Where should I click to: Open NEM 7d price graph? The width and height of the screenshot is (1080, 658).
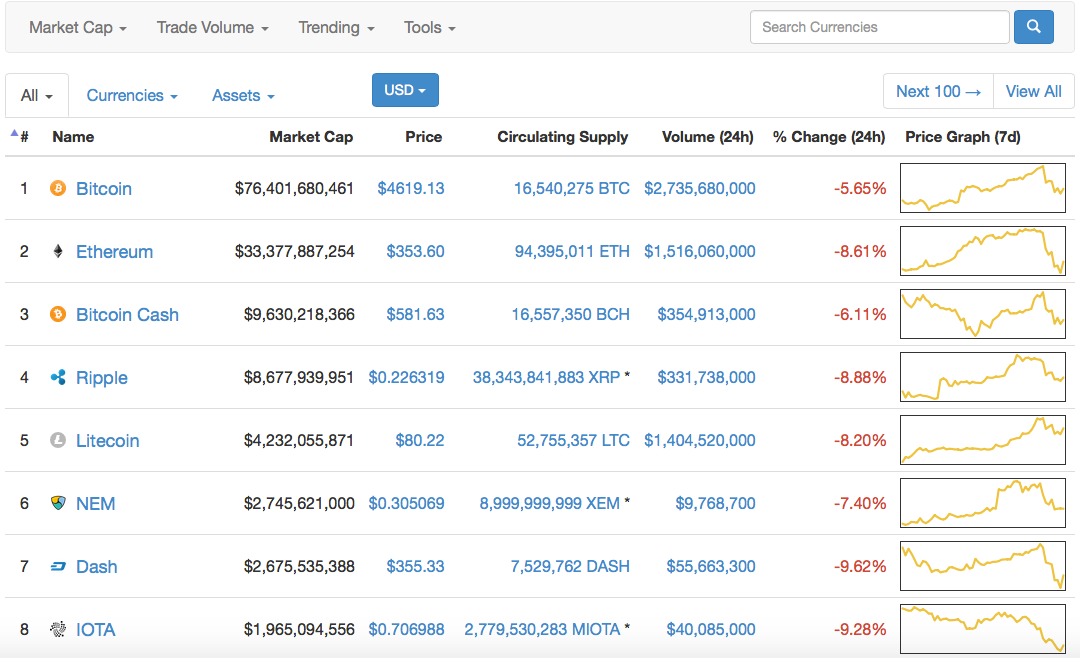click(x=983, y=503)
